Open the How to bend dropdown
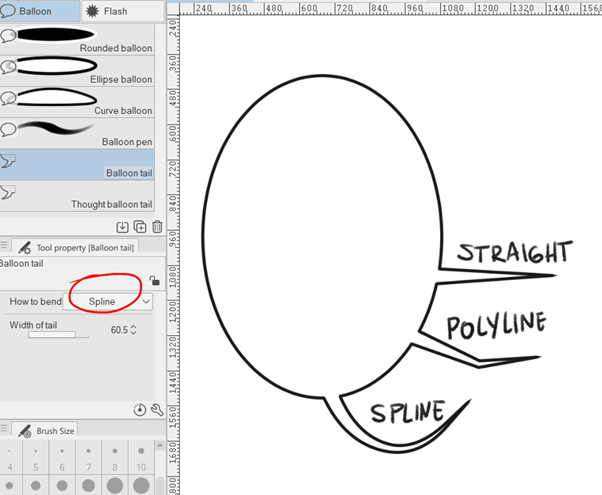 click(109, 301)
